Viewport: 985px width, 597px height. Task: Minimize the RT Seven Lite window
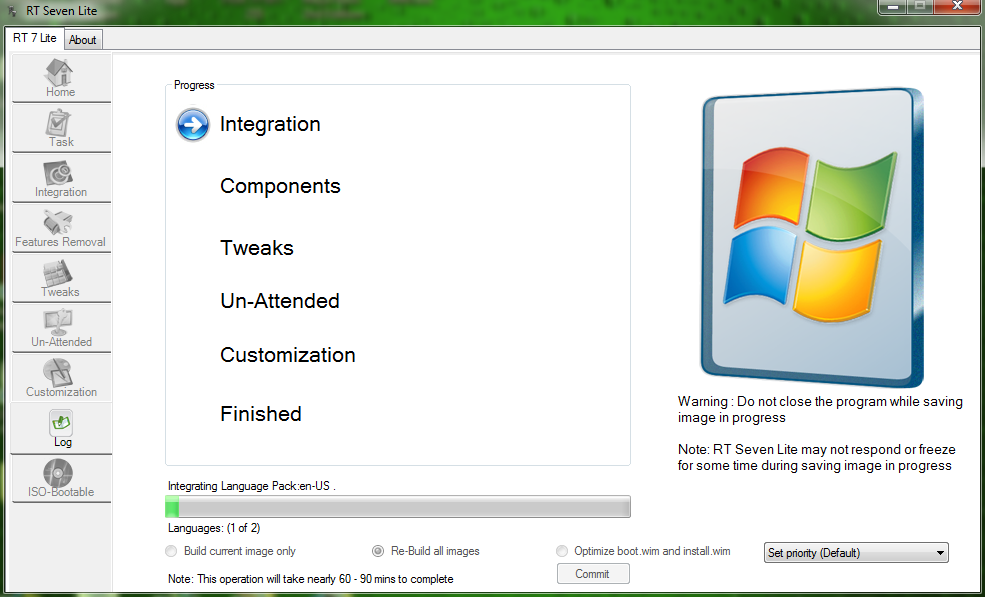[x=893, y=6]
